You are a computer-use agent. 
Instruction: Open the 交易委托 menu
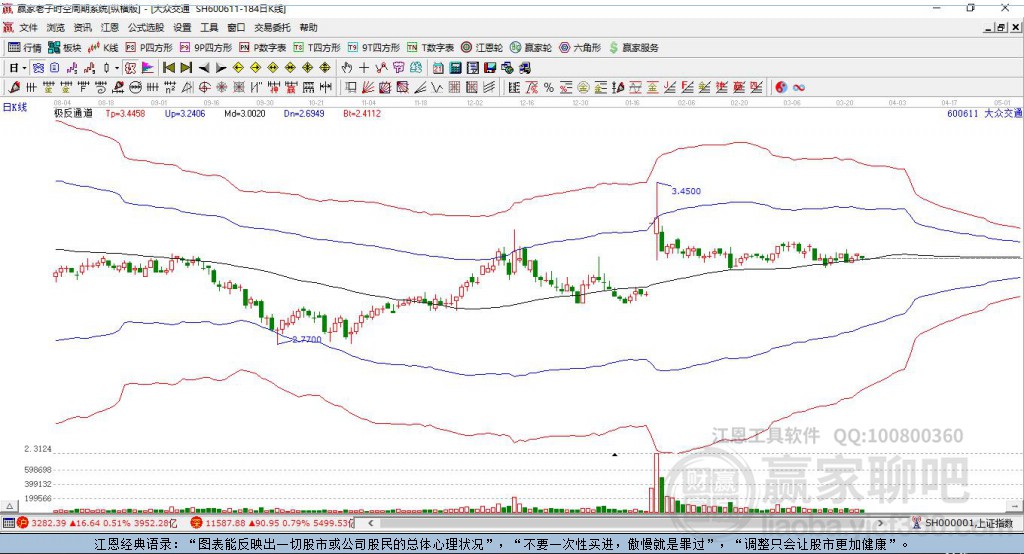tap(272, 27)
